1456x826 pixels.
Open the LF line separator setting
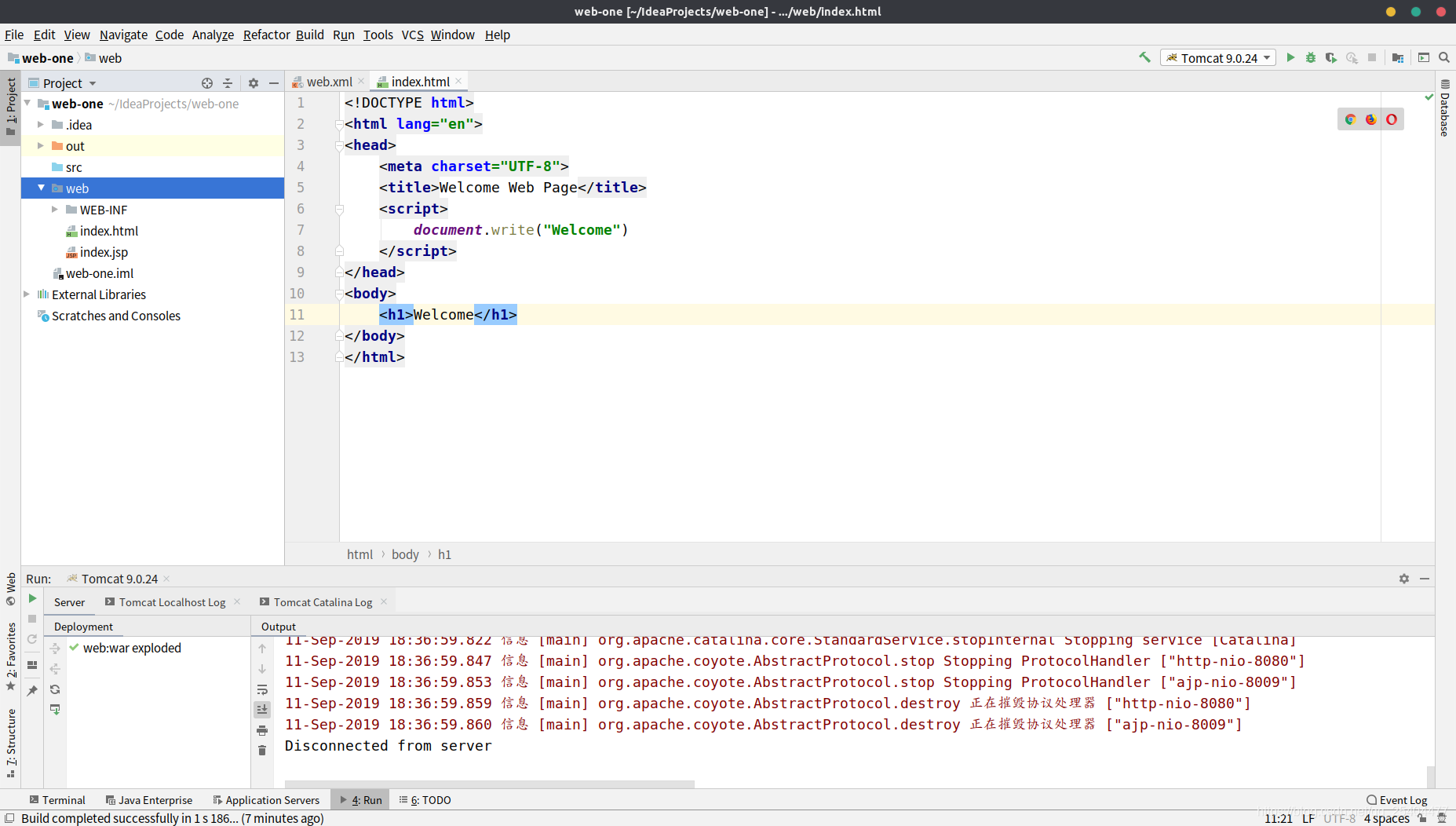coord(1308,818)
